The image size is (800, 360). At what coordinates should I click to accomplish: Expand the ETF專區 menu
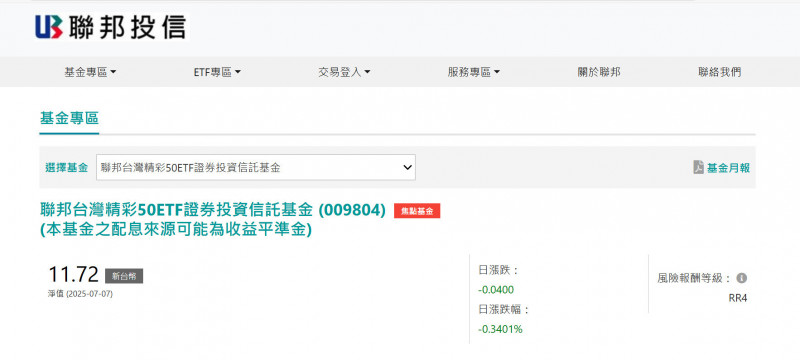217,72
